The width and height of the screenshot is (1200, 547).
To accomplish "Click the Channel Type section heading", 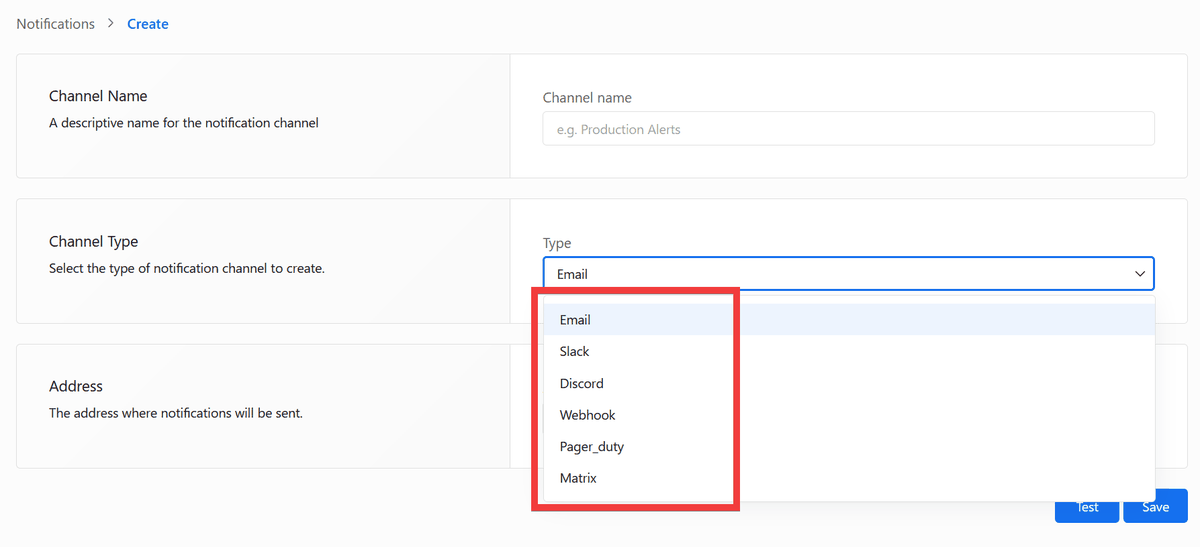I will click(93, 241).
